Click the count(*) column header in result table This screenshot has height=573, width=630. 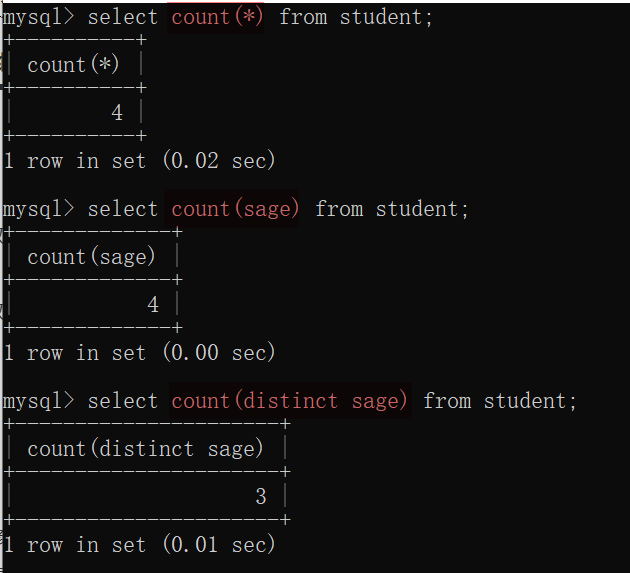point(73,65)
